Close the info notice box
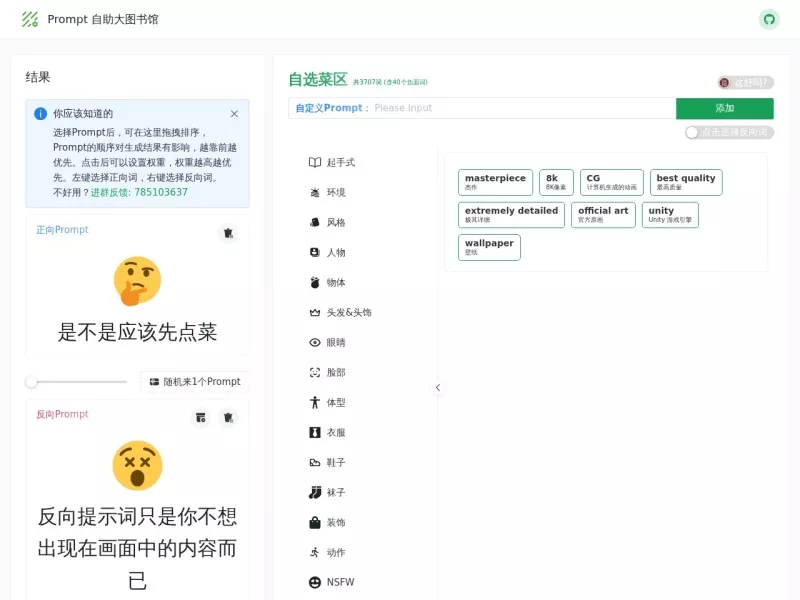Viewport: 800px width, 600px height. pyautogui.click(x=234, y=114)
